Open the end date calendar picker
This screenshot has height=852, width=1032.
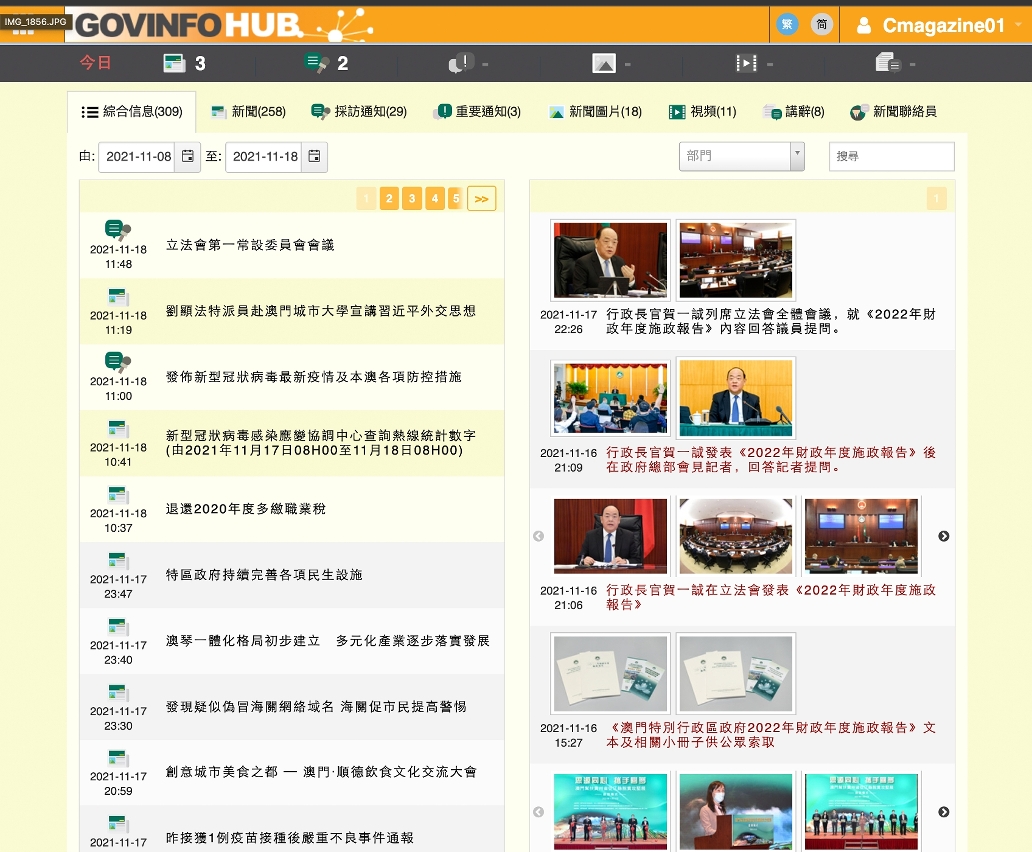[314, 157]
